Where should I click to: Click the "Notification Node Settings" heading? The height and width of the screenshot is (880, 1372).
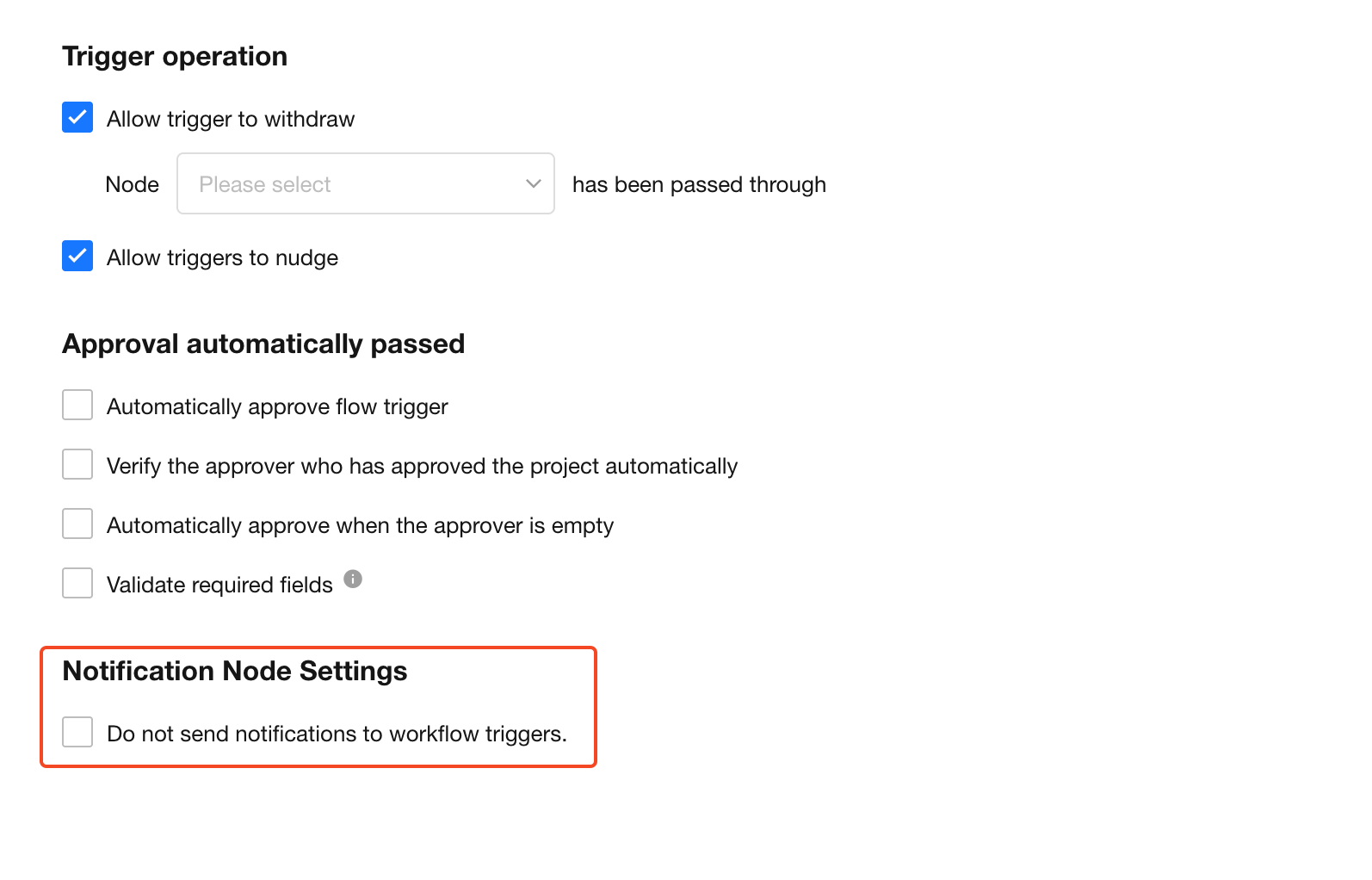coord(235,671)
